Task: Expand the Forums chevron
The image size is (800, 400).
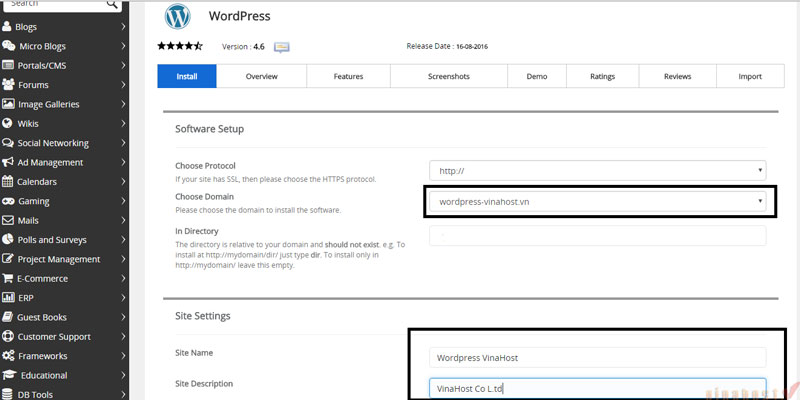Action: (x=123, y=85)
